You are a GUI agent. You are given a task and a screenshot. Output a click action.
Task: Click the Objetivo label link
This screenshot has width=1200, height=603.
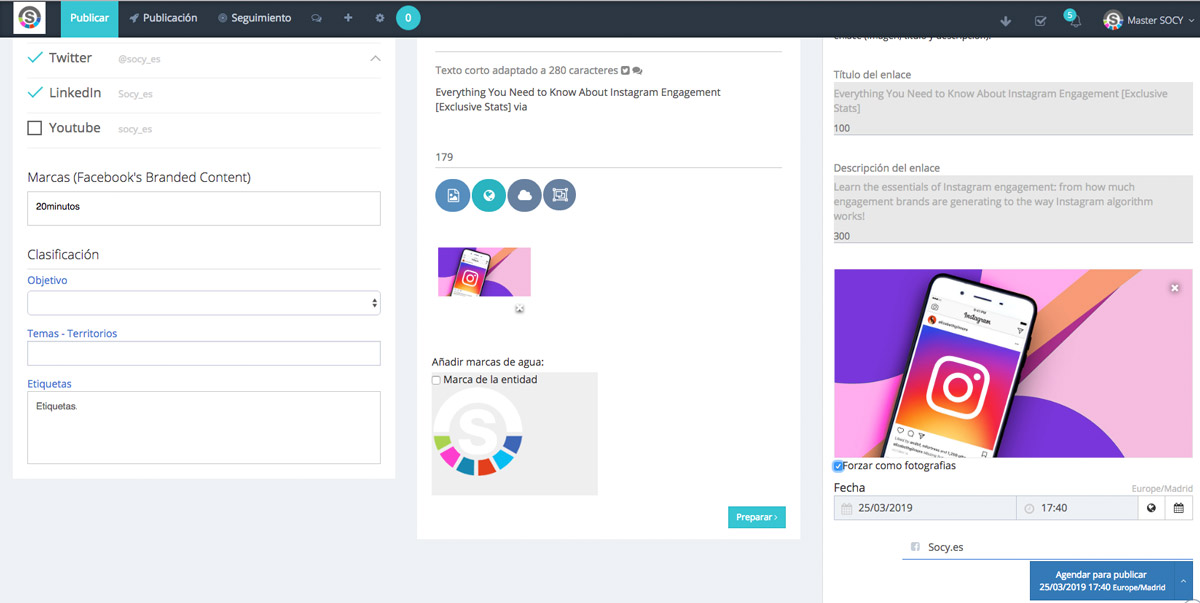(x=47, y=281)
